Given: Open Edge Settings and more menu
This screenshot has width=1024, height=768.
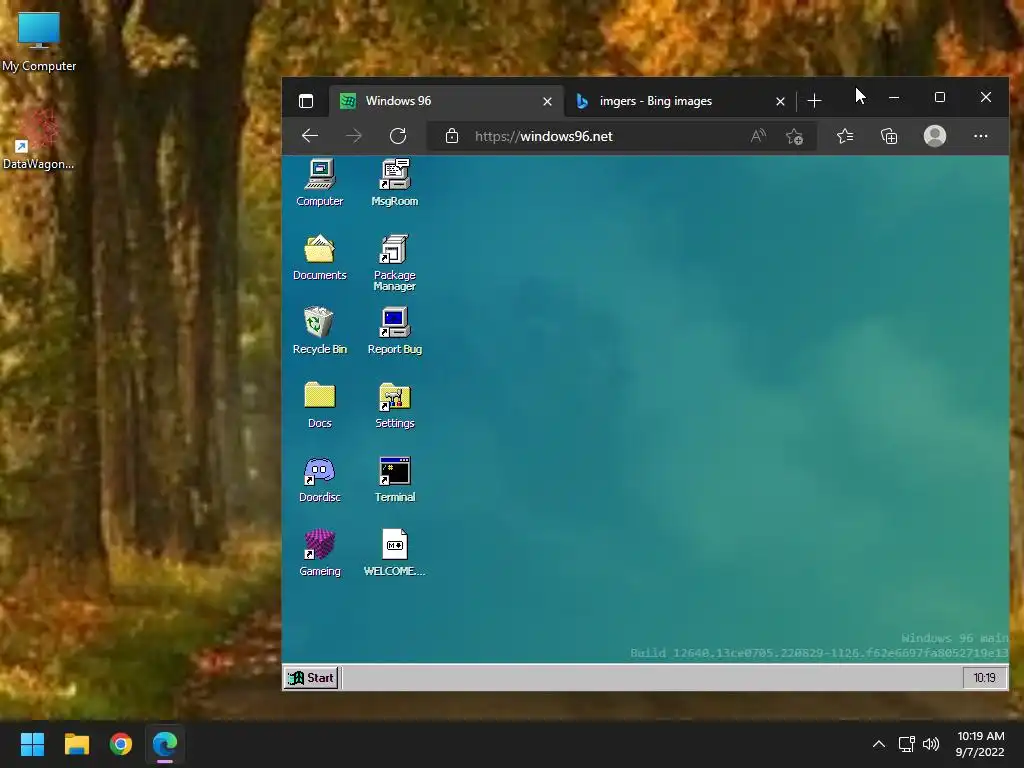Looking at the screenshot, I should pyautogui.click(x=980, y=136).
